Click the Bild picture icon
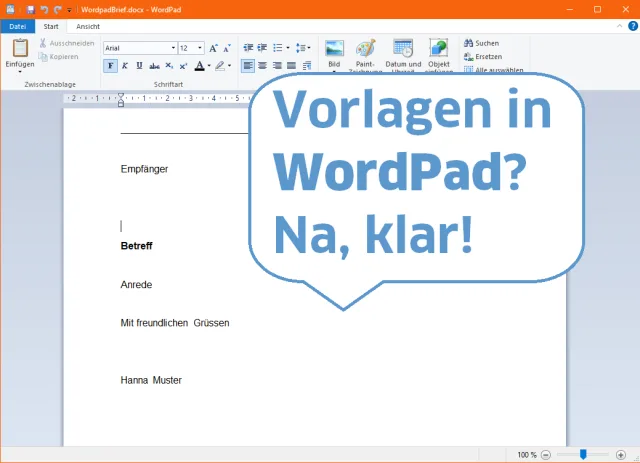 334,50
